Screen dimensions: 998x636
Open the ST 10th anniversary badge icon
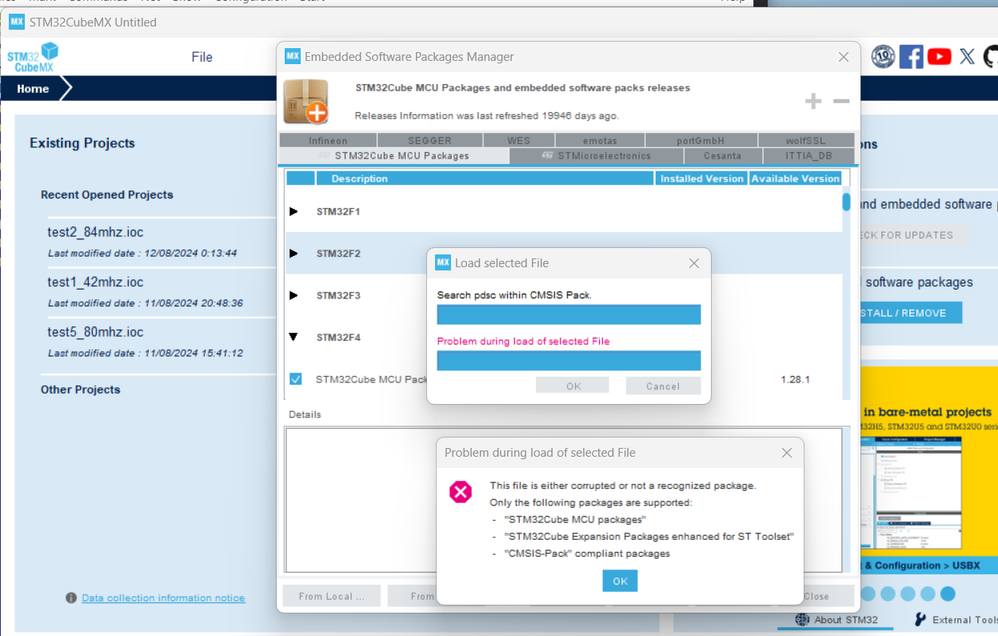pyautogui.click(x=883, y=57)
